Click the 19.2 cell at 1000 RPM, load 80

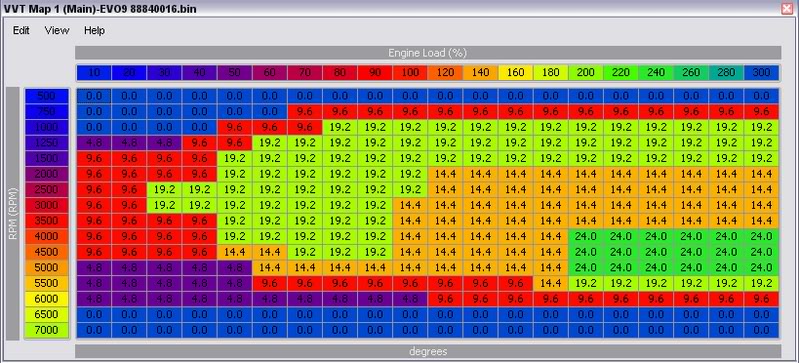pos(340,127)
